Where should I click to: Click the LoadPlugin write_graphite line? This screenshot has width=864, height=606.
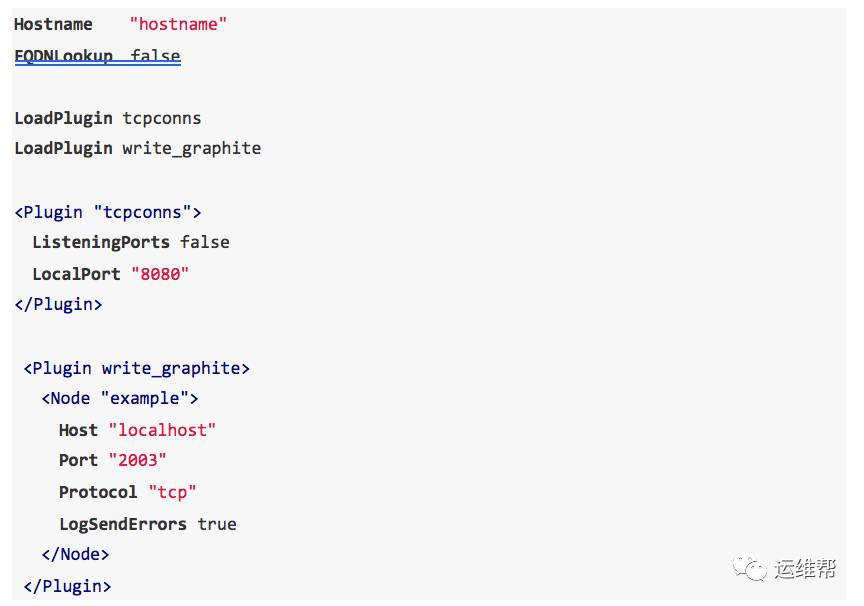(138, 149)
